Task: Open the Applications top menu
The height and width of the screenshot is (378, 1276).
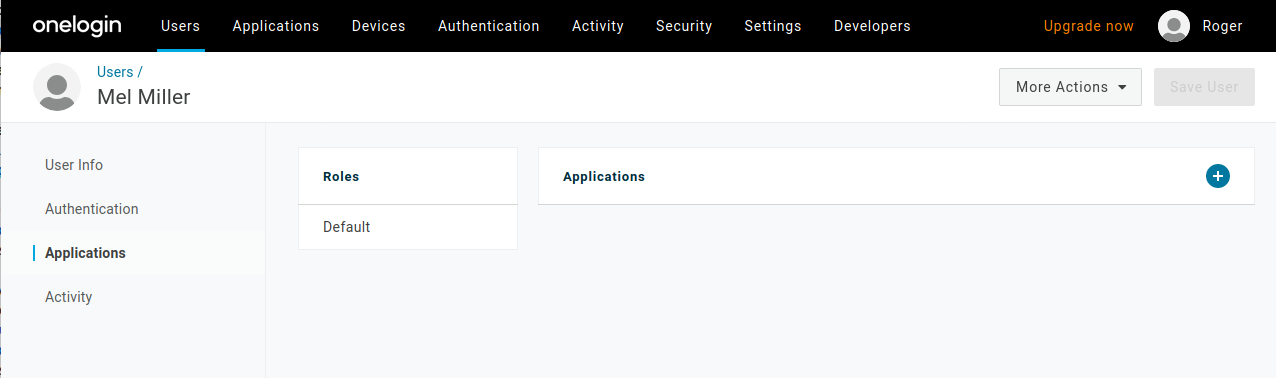Action: 276,26
